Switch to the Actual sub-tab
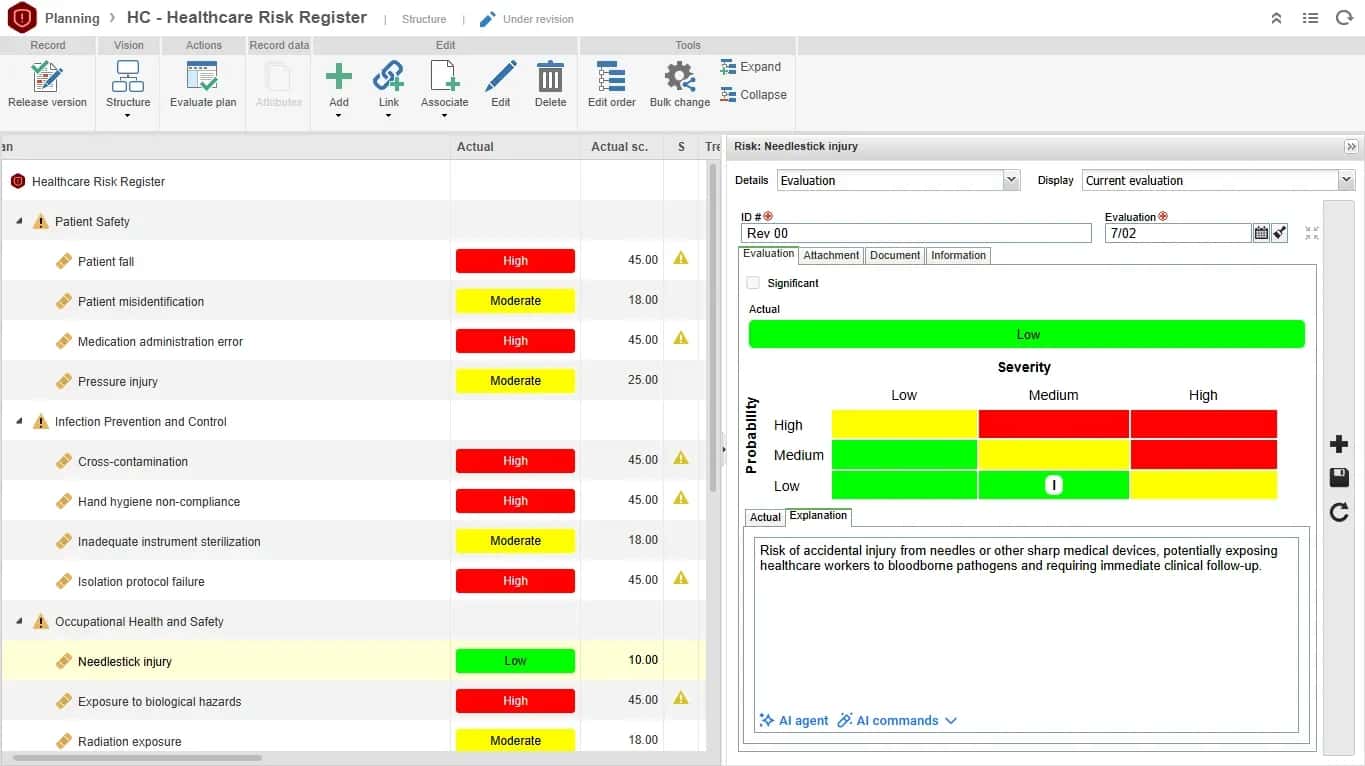Screen dimensions: 1365x766 click(765, 517)
